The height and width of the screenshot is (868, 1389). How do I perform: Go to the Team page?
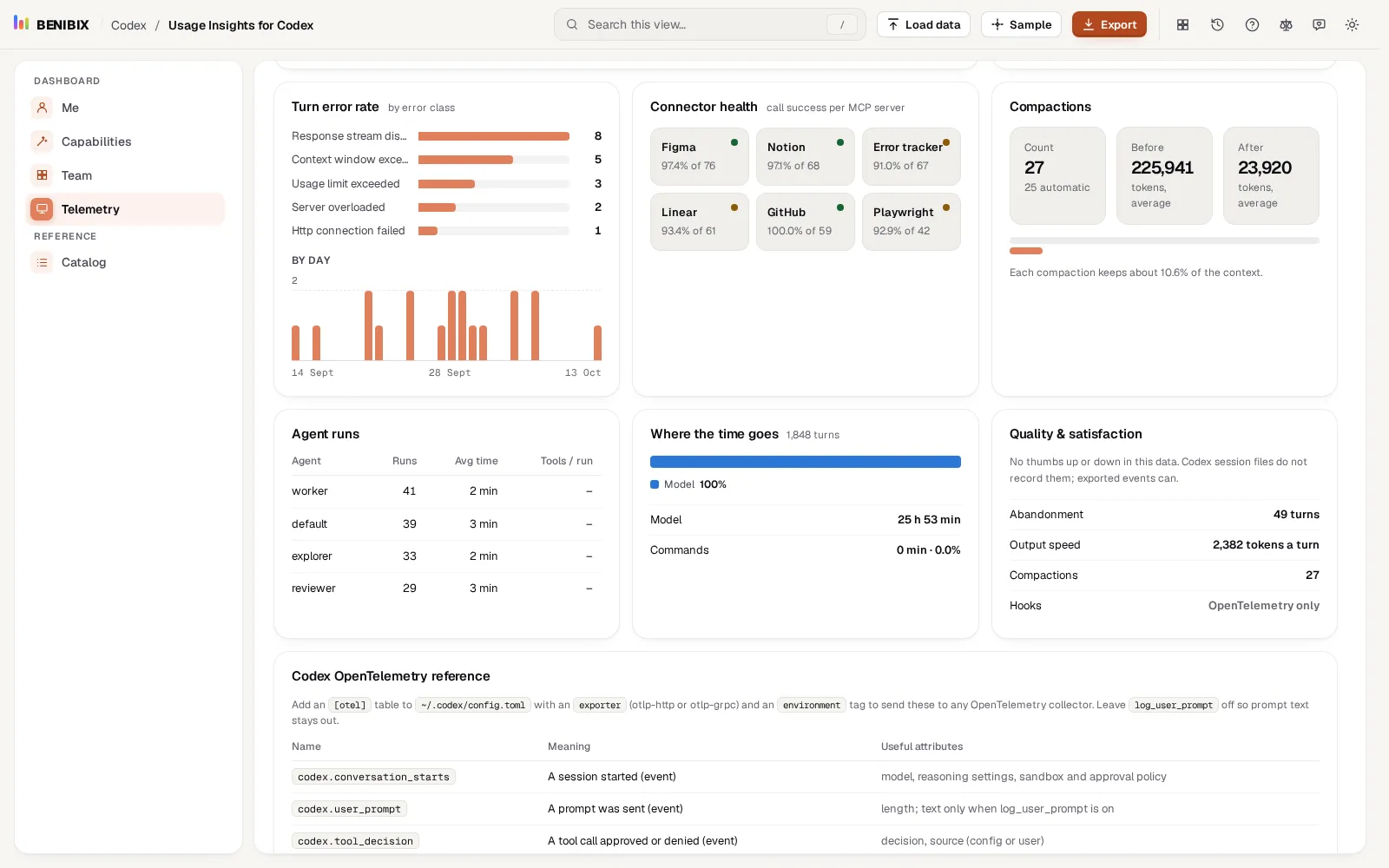pyautogui.click(x=125, y=175)
